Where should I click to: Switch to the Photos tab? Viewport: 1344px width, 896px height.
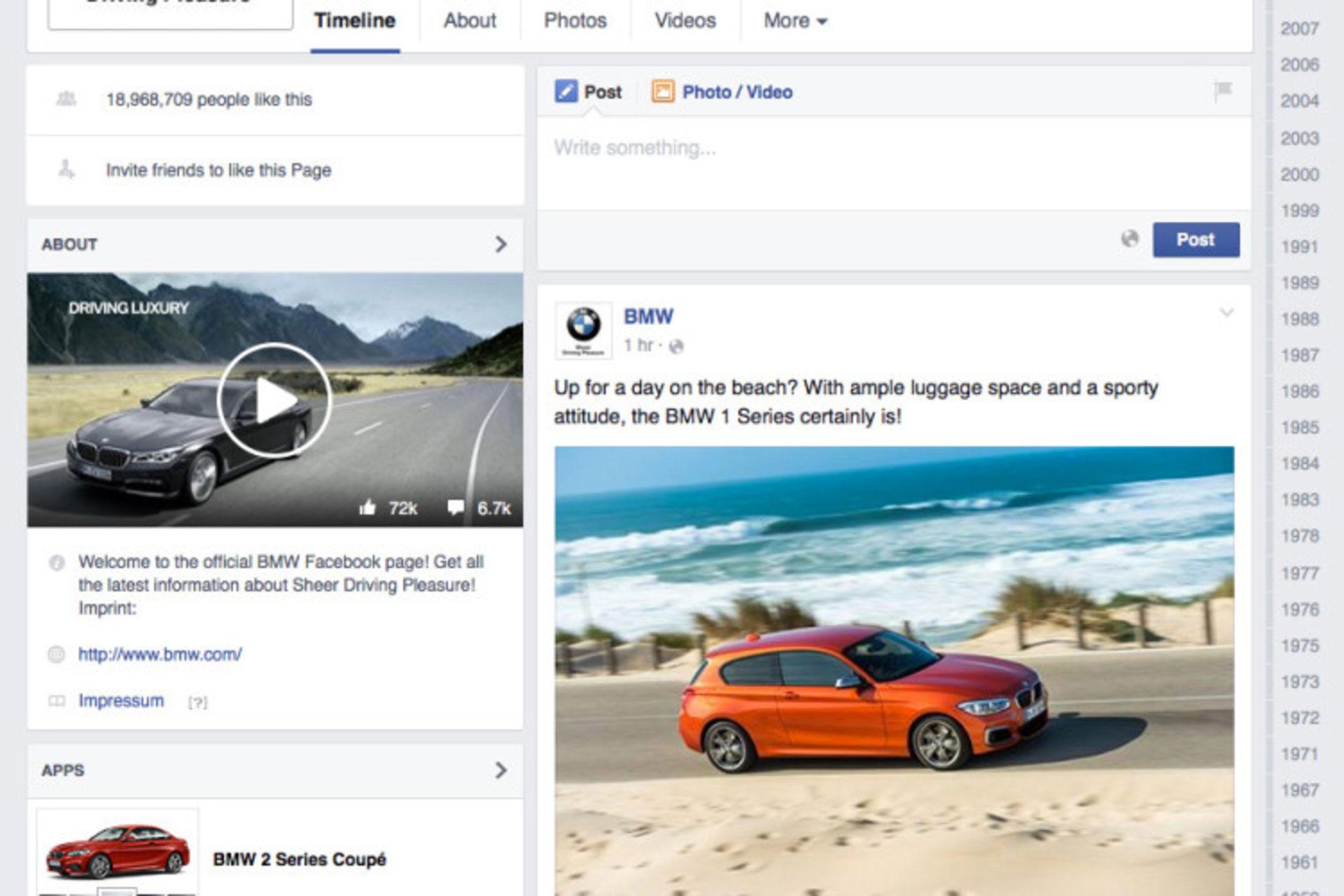click(575, 21)
